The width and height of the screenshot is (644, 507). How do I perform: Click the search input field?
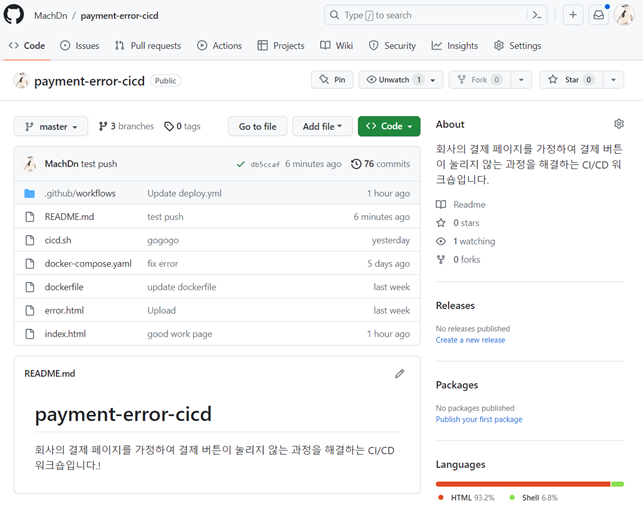click(435, 15)
